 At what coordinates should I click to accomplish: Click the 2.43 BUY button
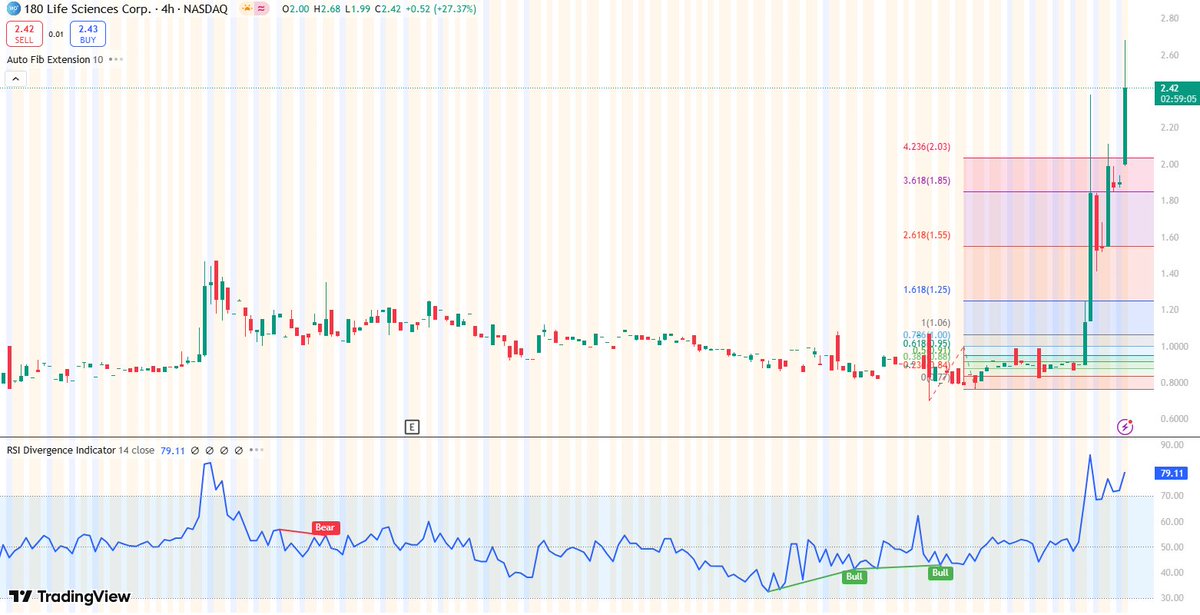coord(88,34)
